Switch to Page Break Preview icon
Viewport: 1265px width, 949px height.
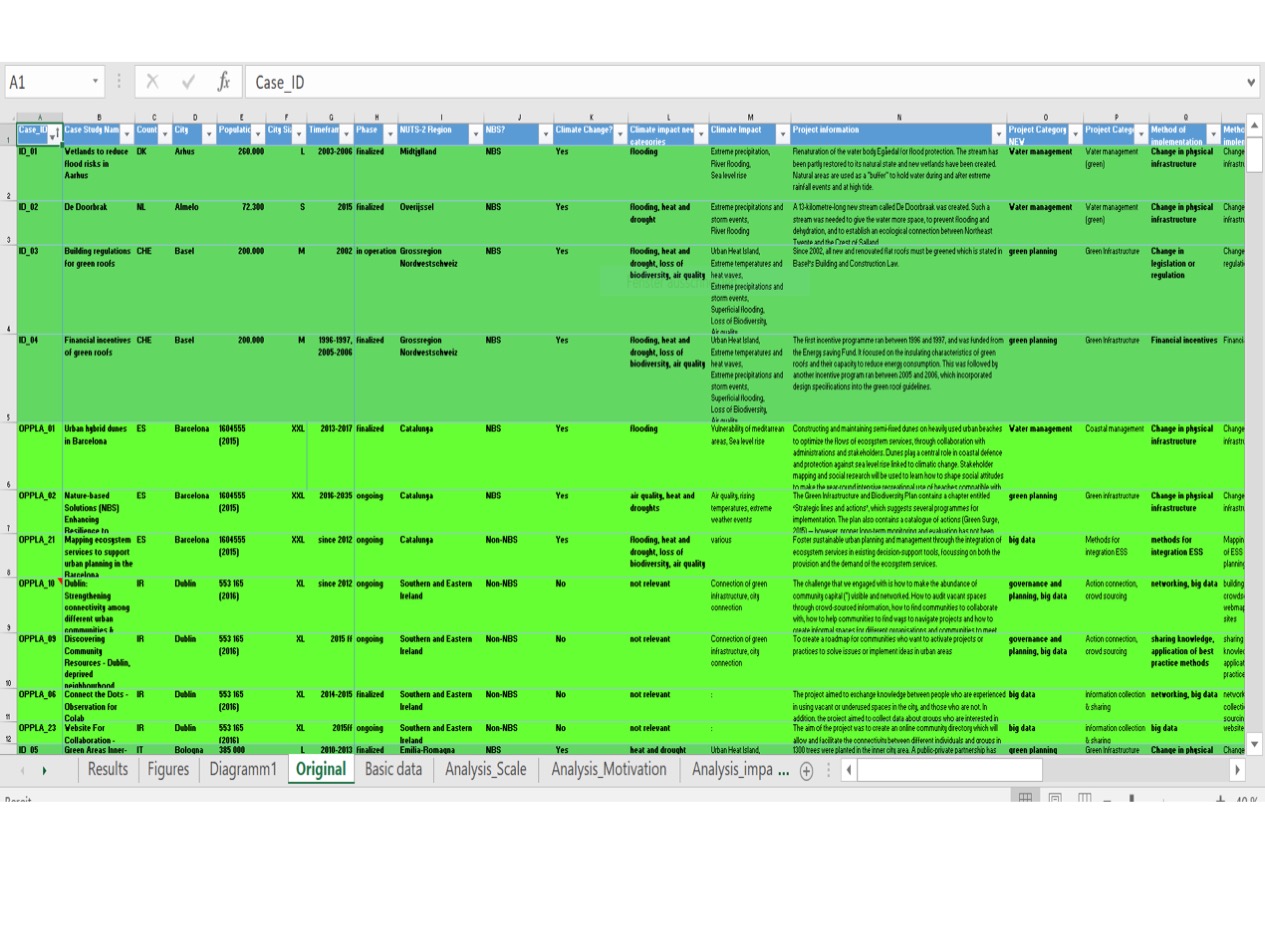(x=1084, y=799)
